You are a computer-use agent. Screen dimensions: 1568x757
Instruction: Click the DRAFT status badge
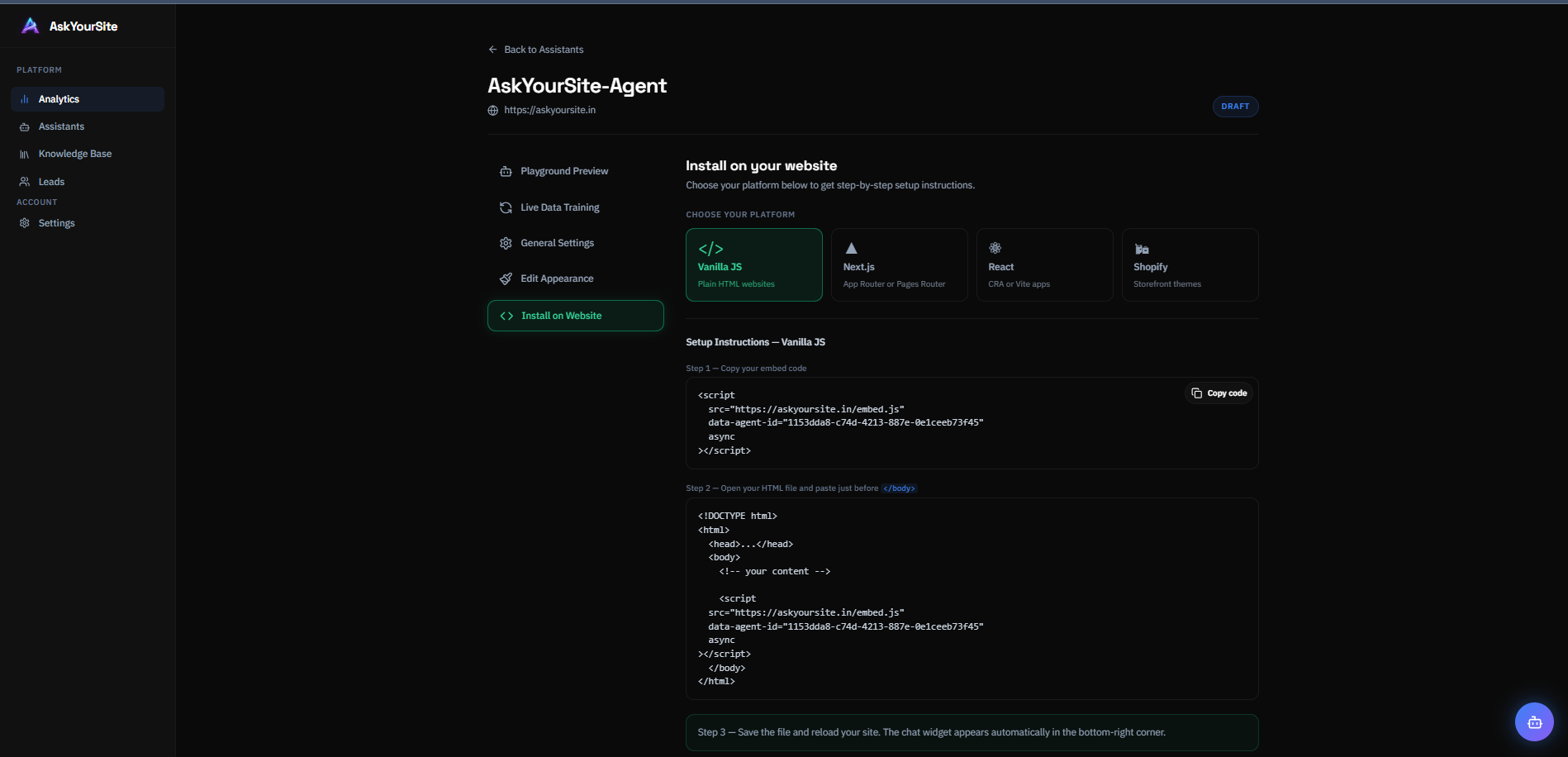[x=1235, y=106]
